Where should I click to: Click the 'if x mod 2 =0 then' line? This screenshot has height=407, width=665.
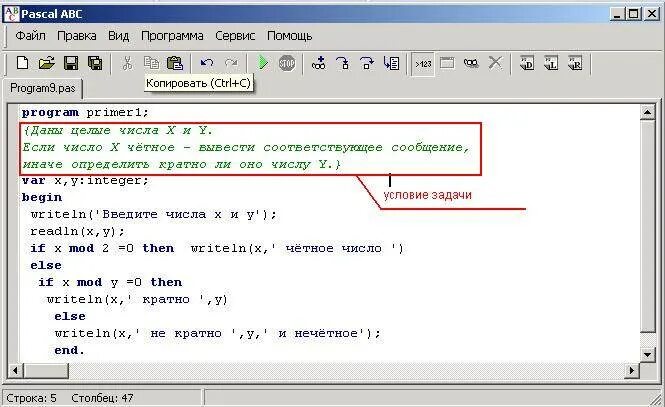(217, 248)
